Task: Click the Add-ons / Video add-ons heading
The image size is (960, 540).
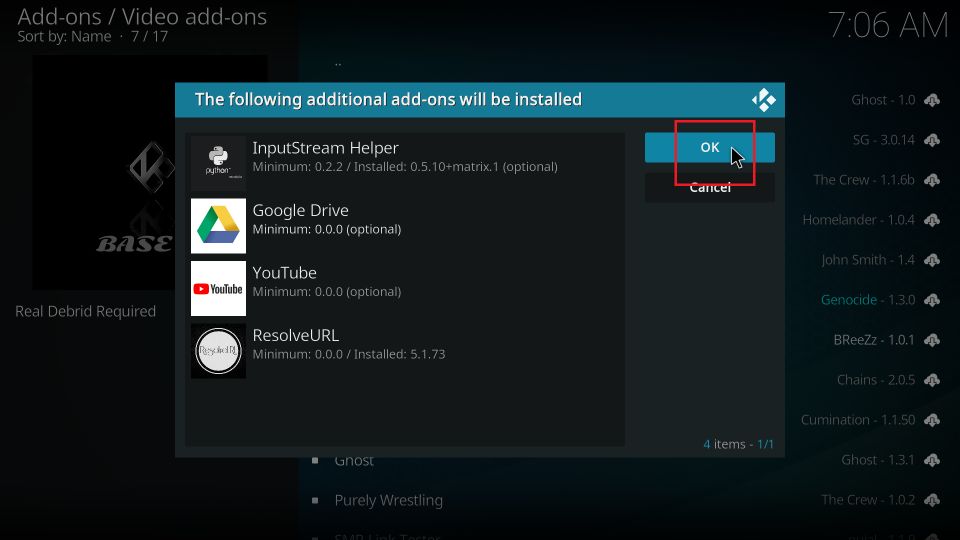Action: tap(142, 17)
